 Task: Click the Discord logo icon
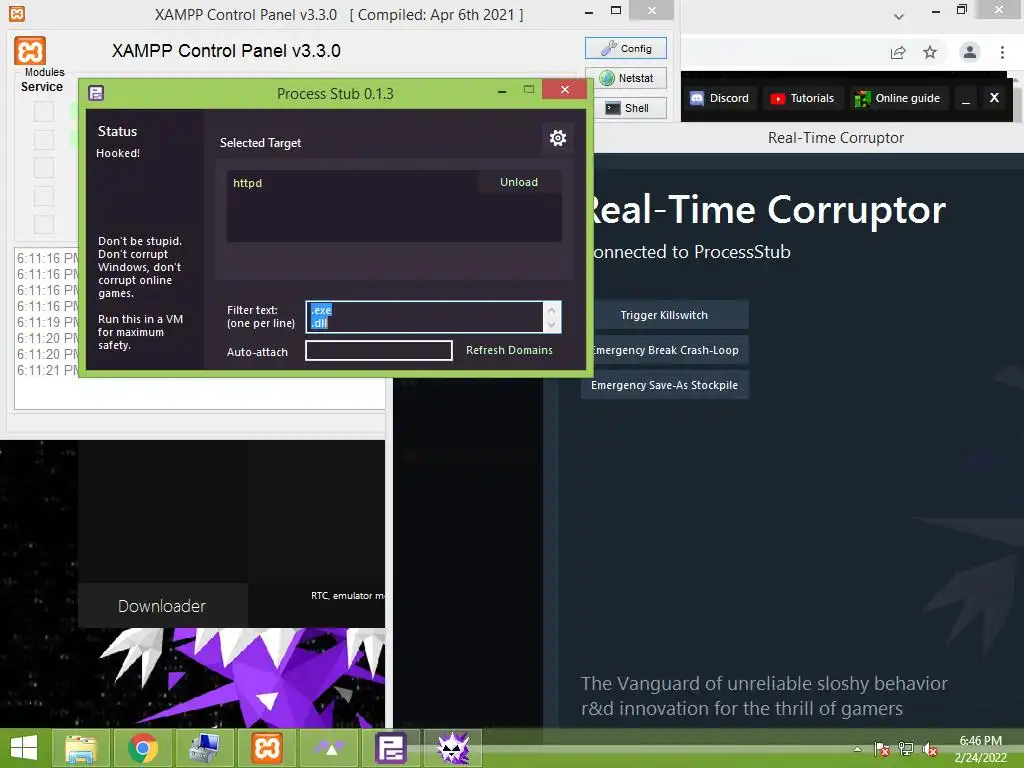tap(697, 99)
